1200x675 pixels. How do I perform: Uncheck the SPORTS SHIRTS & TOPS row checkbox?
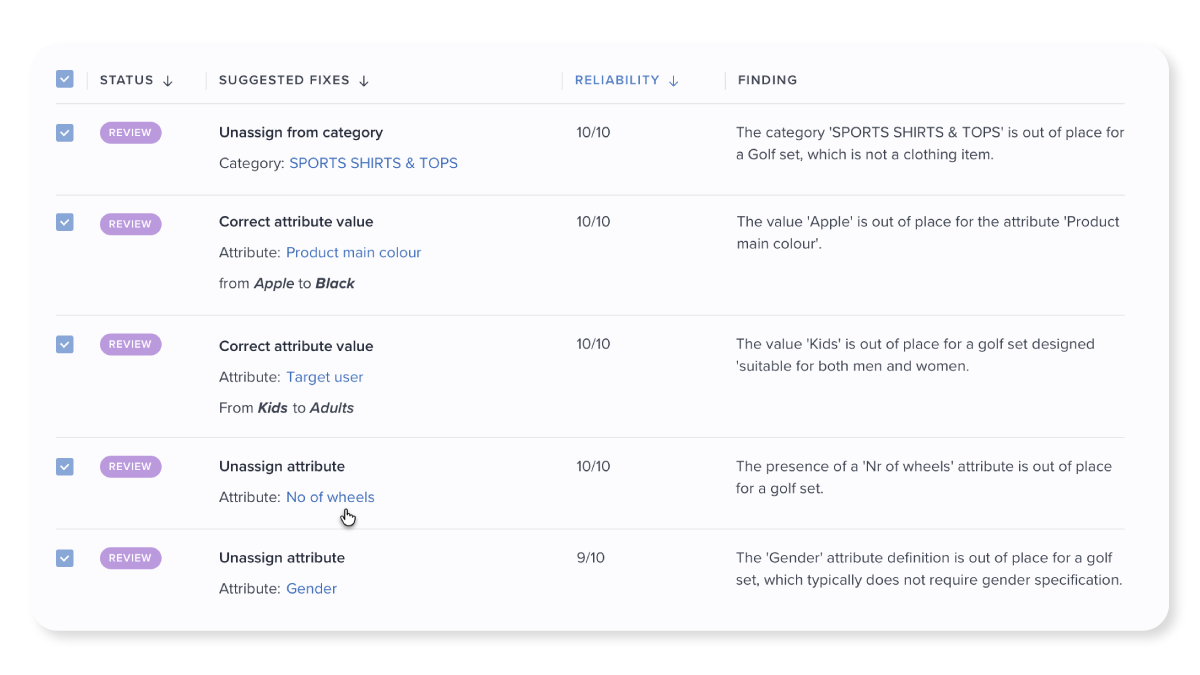coord(65,132)
